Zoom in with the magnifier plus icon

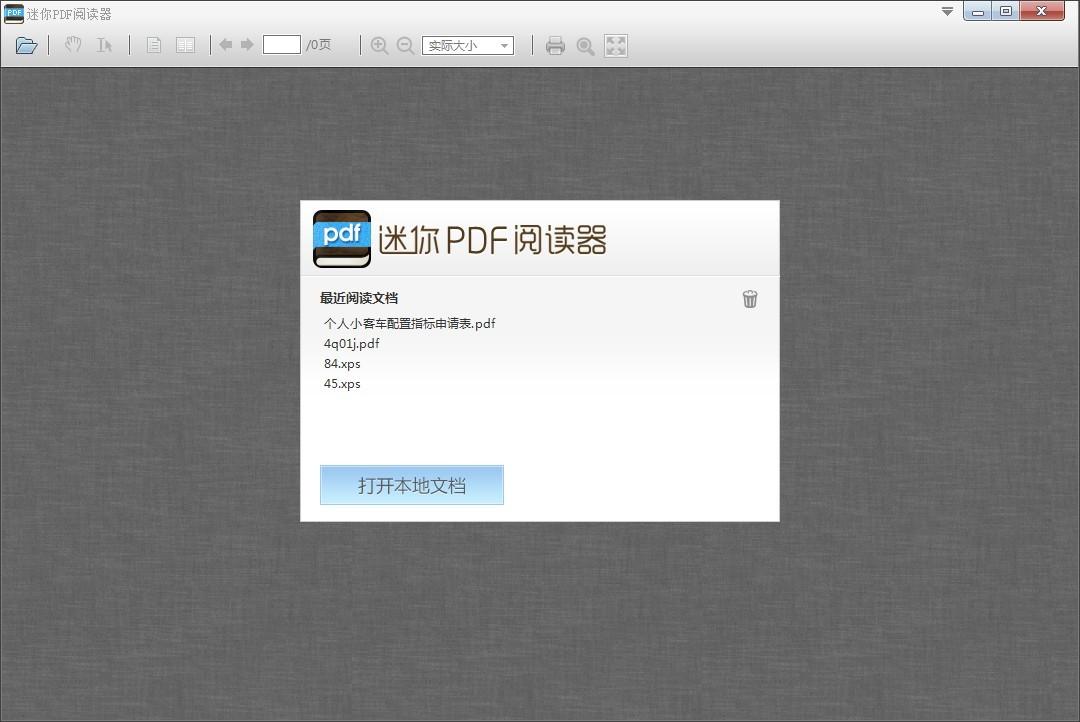click(379, 45)
